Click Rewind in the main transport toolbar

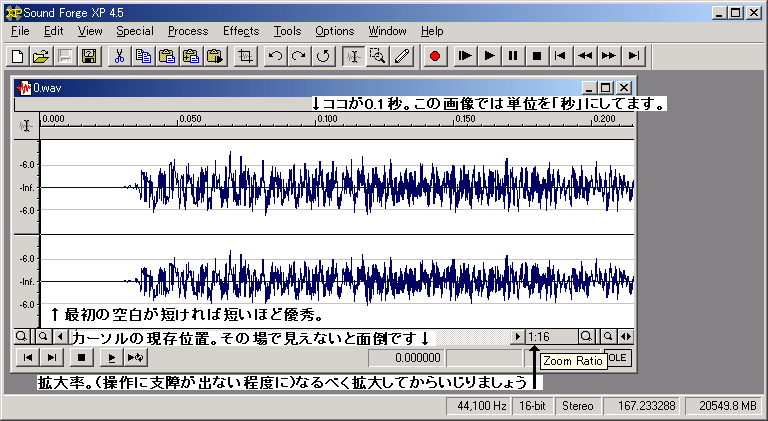pos(585,56)
